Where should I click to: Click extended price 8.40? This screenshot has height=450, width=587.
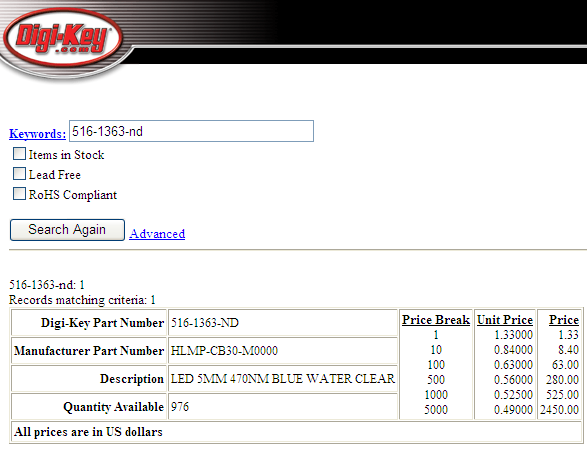[568, 350]
